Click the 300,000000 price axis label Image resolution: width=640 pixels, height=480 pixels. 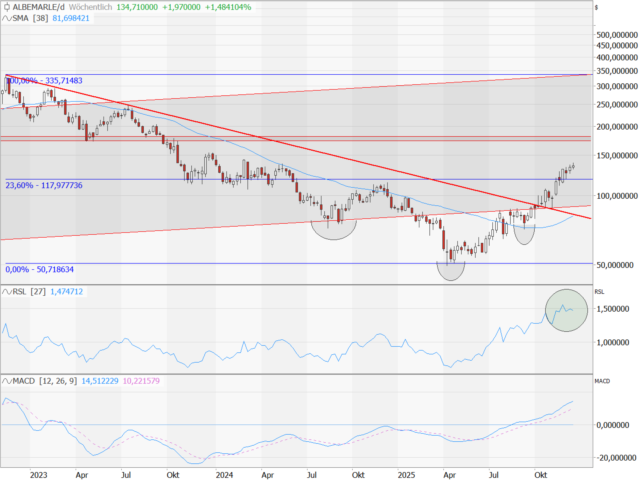[617, 87]
